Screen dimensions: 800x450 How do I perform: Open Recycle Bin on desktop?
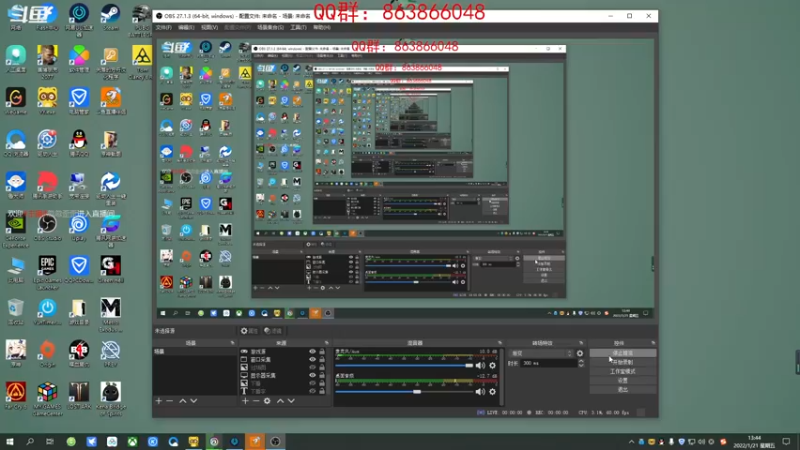15,311
